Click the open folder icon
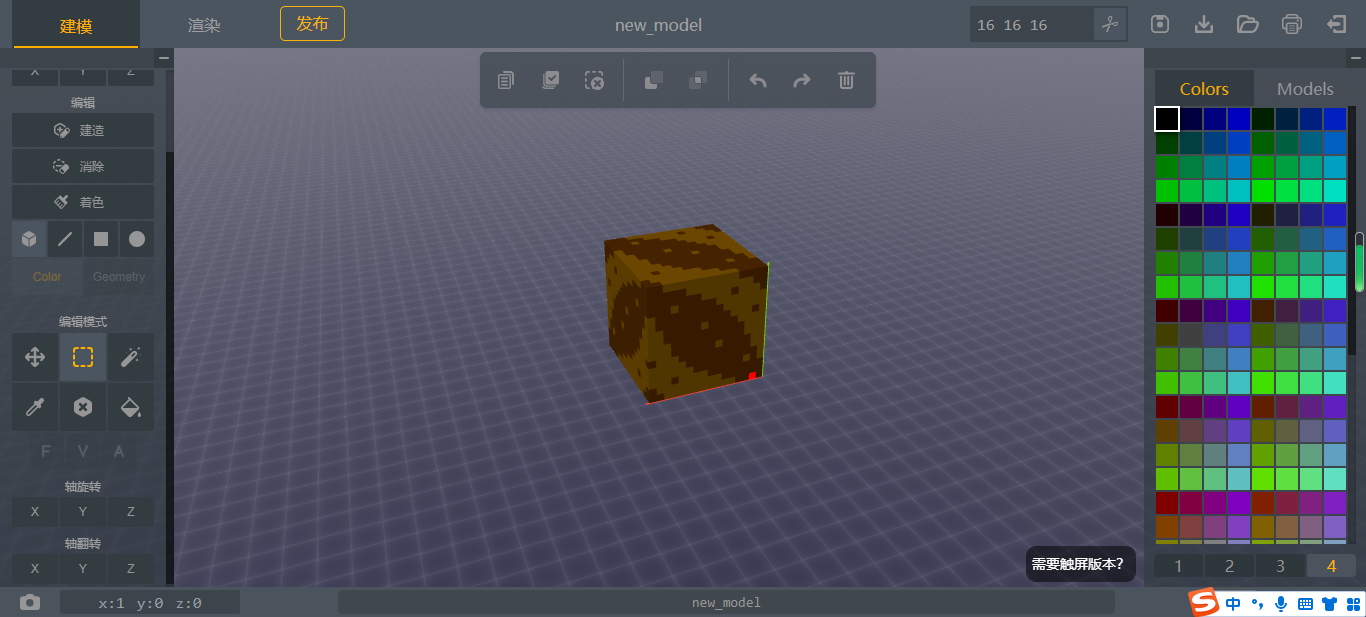 [x=1247, y=24]
